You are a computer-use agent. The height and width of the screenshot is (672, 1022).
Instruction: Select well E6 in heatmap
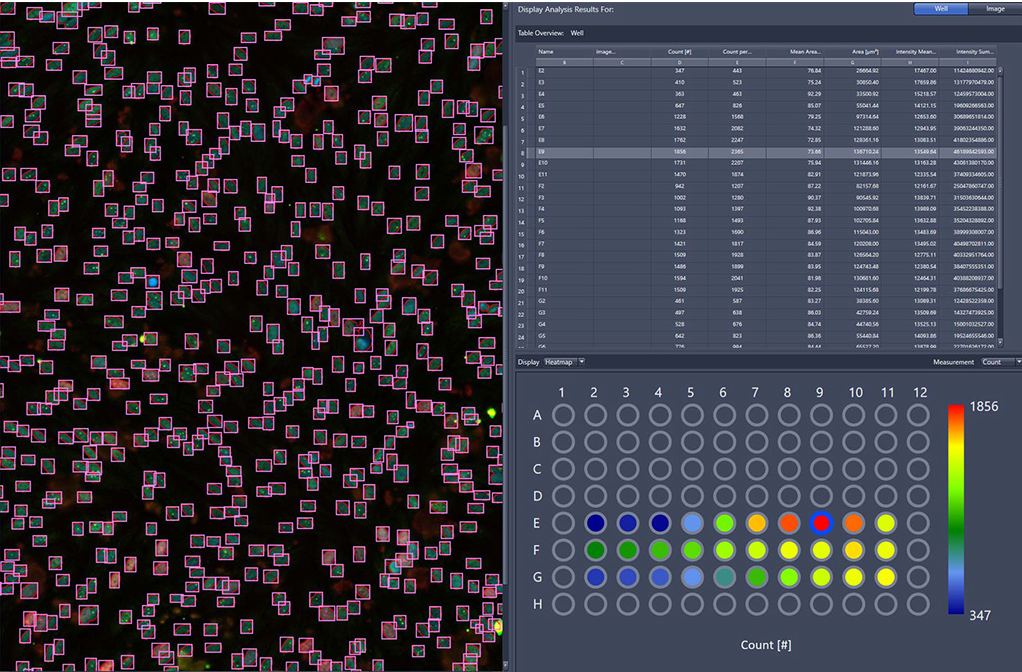pyautogui.click(x=724, y=523)
